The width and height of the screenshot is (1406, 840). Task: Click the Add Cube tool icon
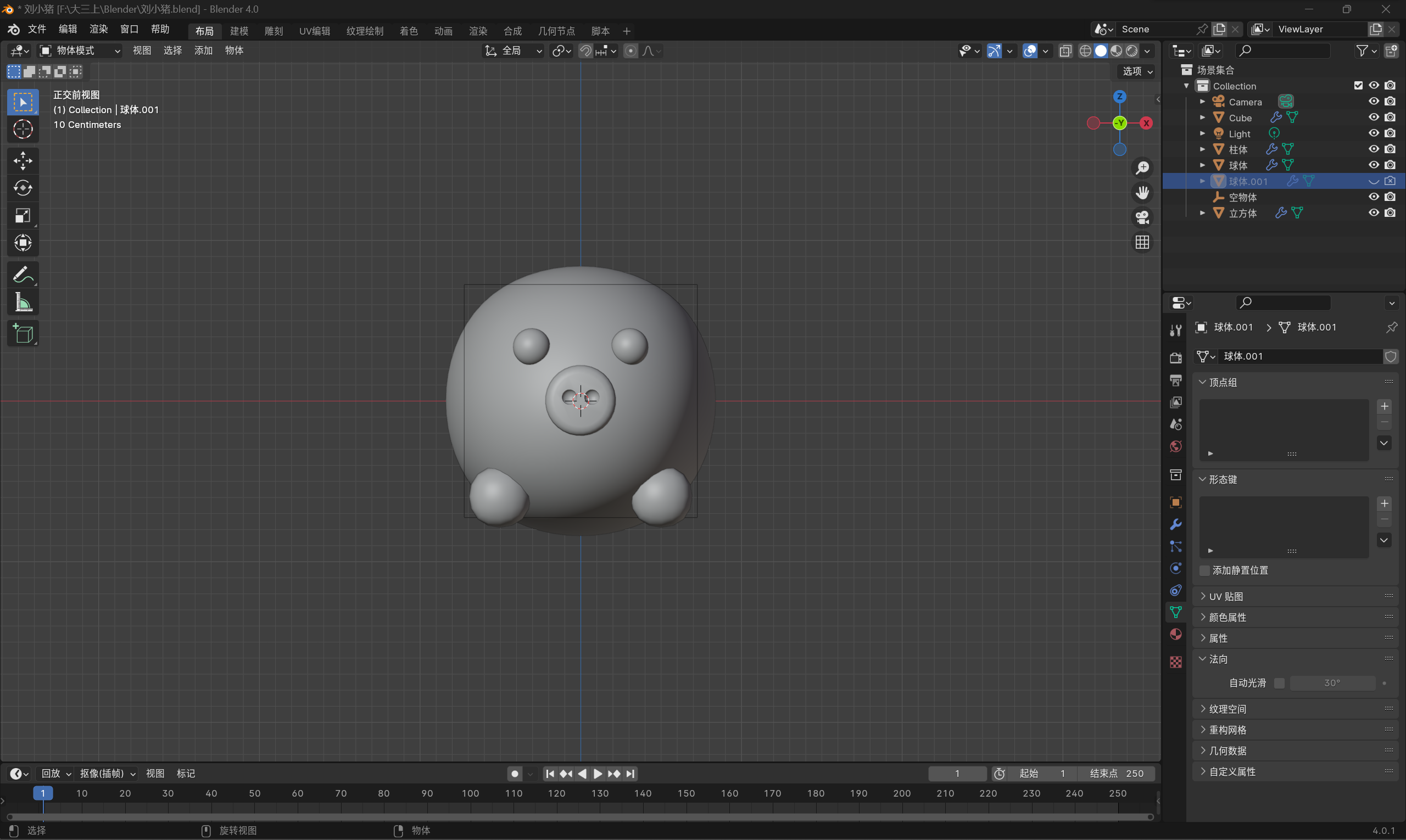[x=23, y=334]
